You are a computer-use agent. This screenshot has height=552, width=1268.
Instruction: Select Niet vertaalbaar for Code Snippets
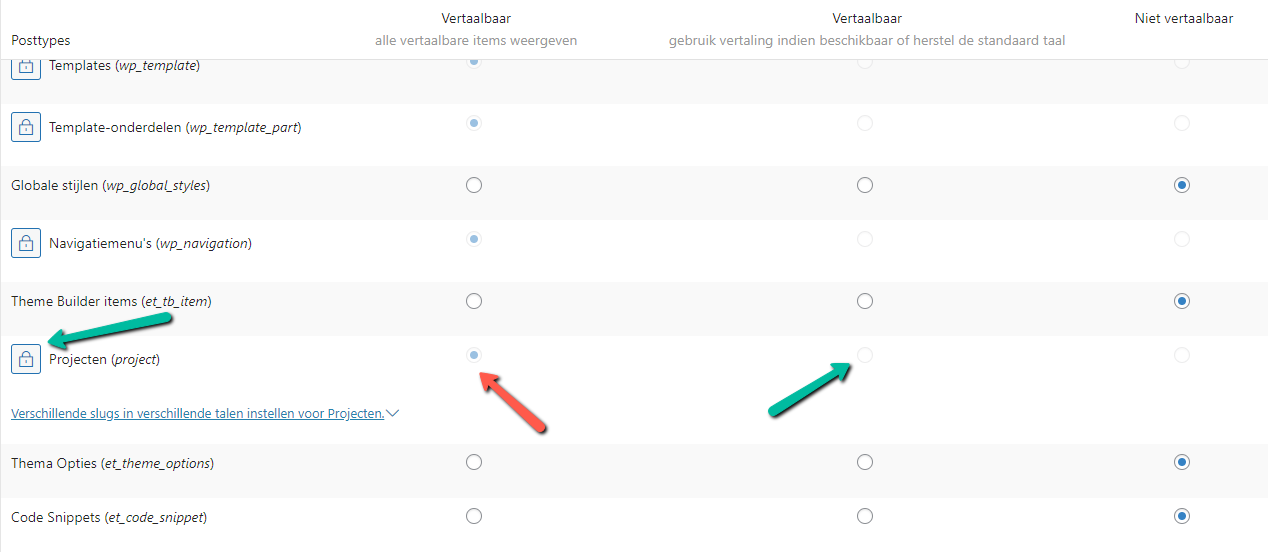(x=1182, y=517)
